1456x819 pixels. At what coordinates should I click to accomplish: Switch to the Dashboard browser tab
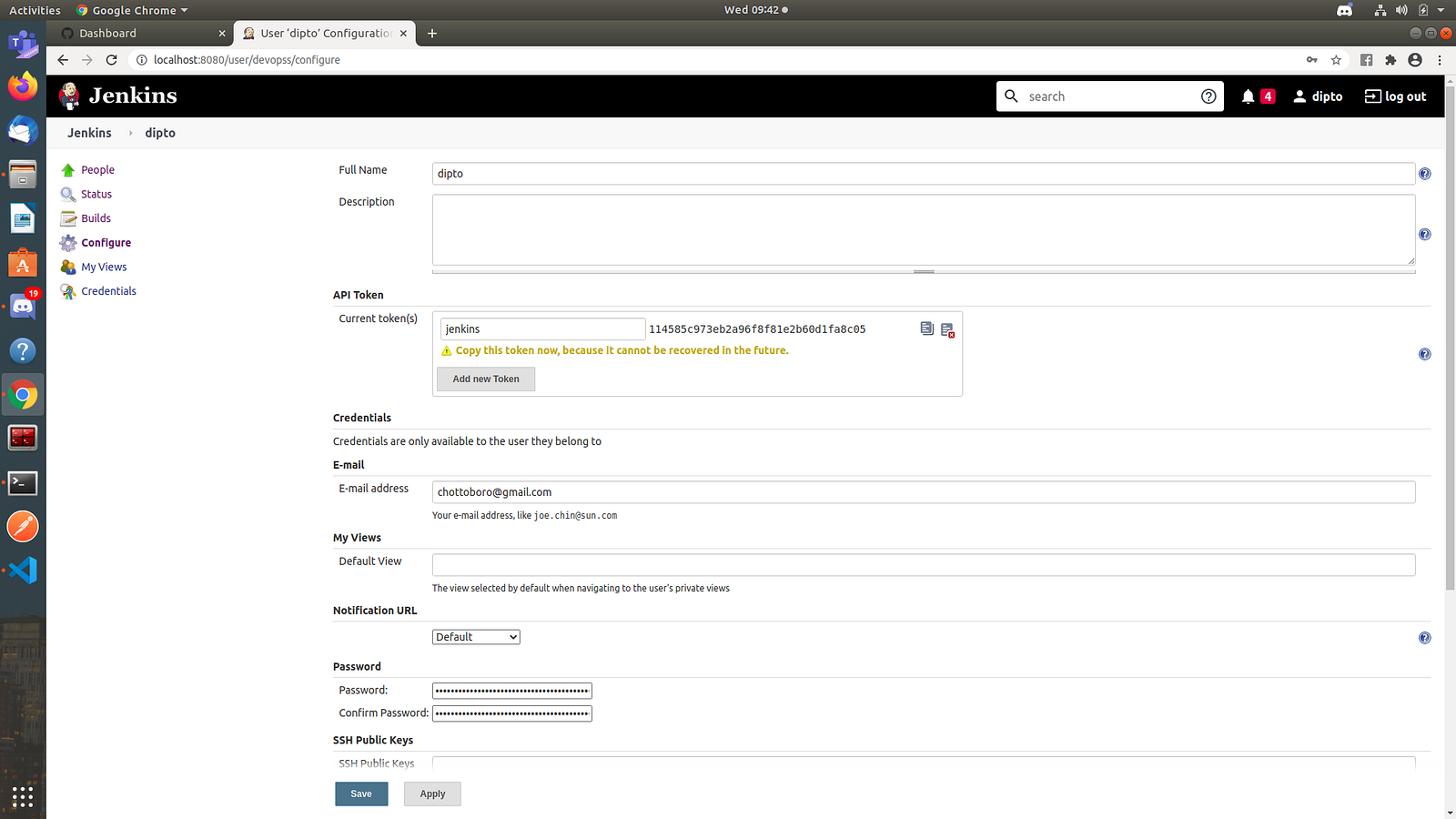coord(141,33)
